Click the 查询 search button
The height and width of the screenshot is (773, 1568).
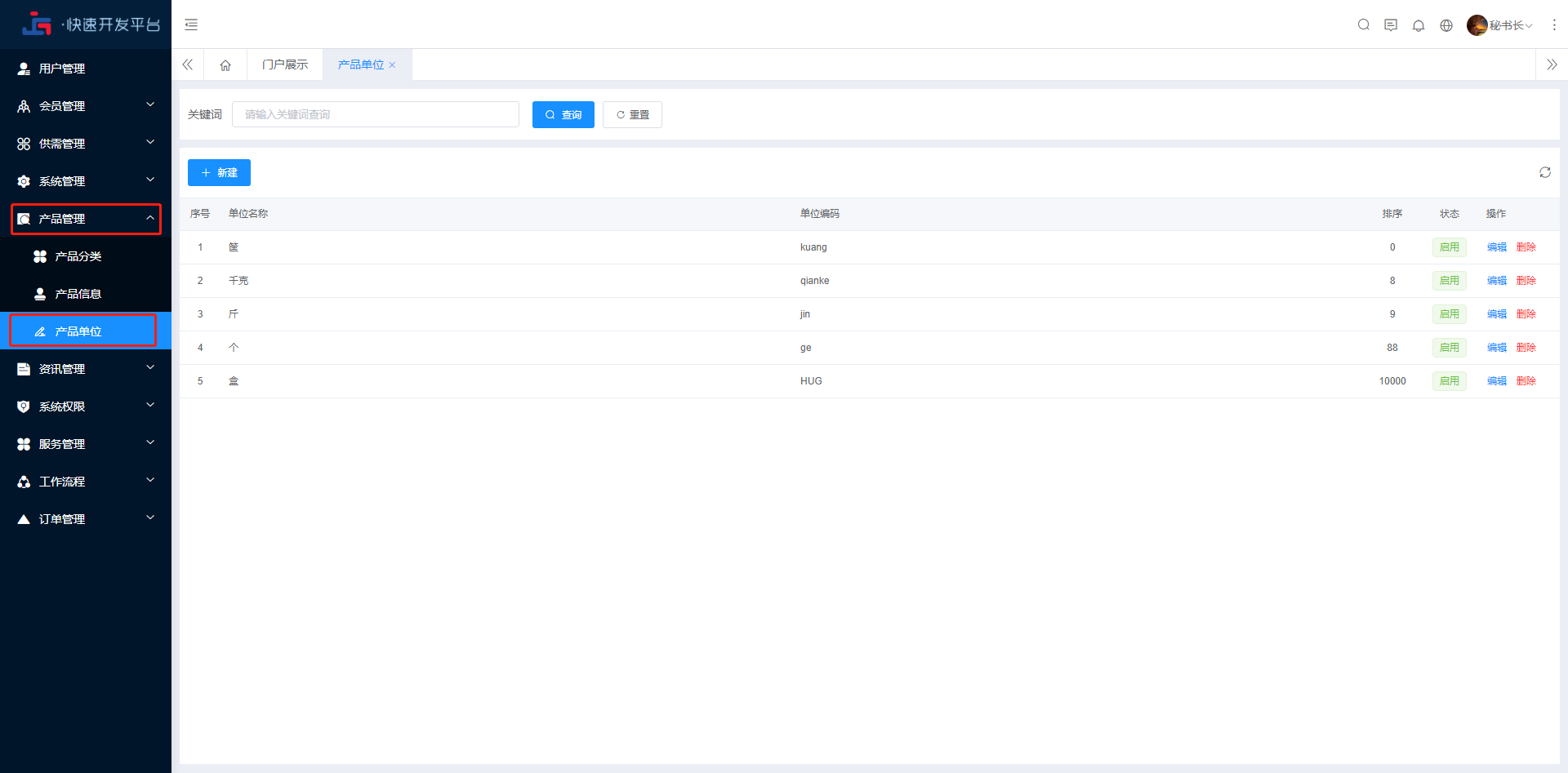point(563,115)
